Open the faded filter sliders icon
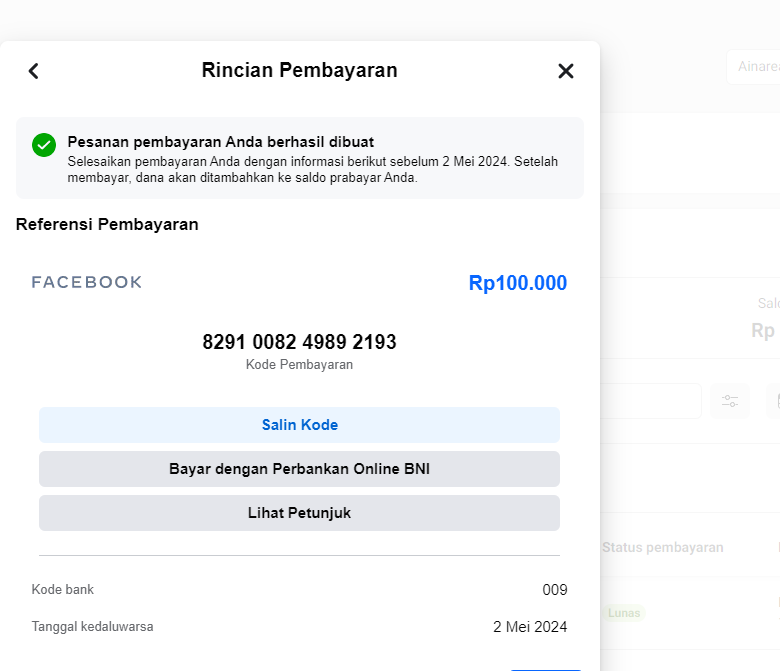780x671 pixels. [730, 401]
